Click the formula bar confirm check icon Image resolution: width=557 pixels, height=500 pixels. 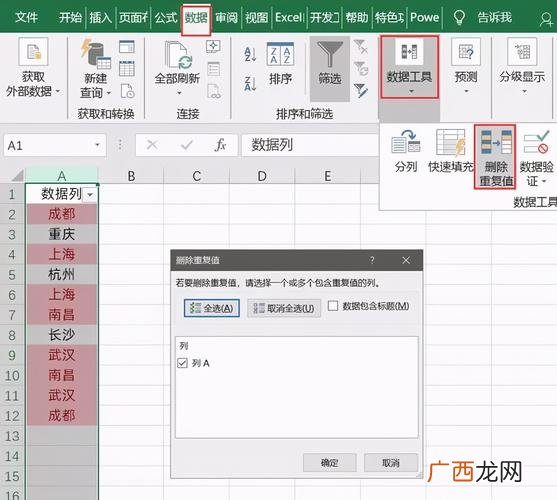tap(186, 145)
